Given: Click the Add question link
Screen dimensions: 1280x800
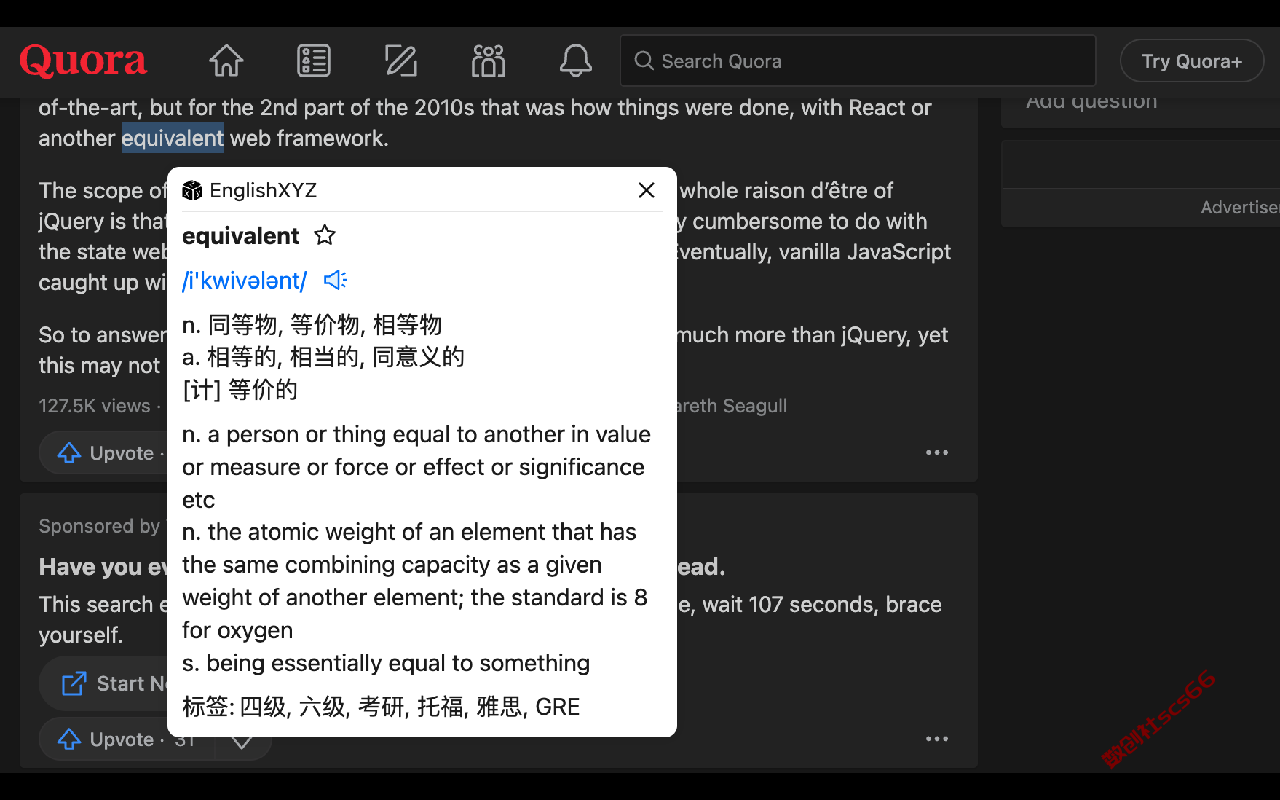Looking at the screenshot, I should point(1091,101).
